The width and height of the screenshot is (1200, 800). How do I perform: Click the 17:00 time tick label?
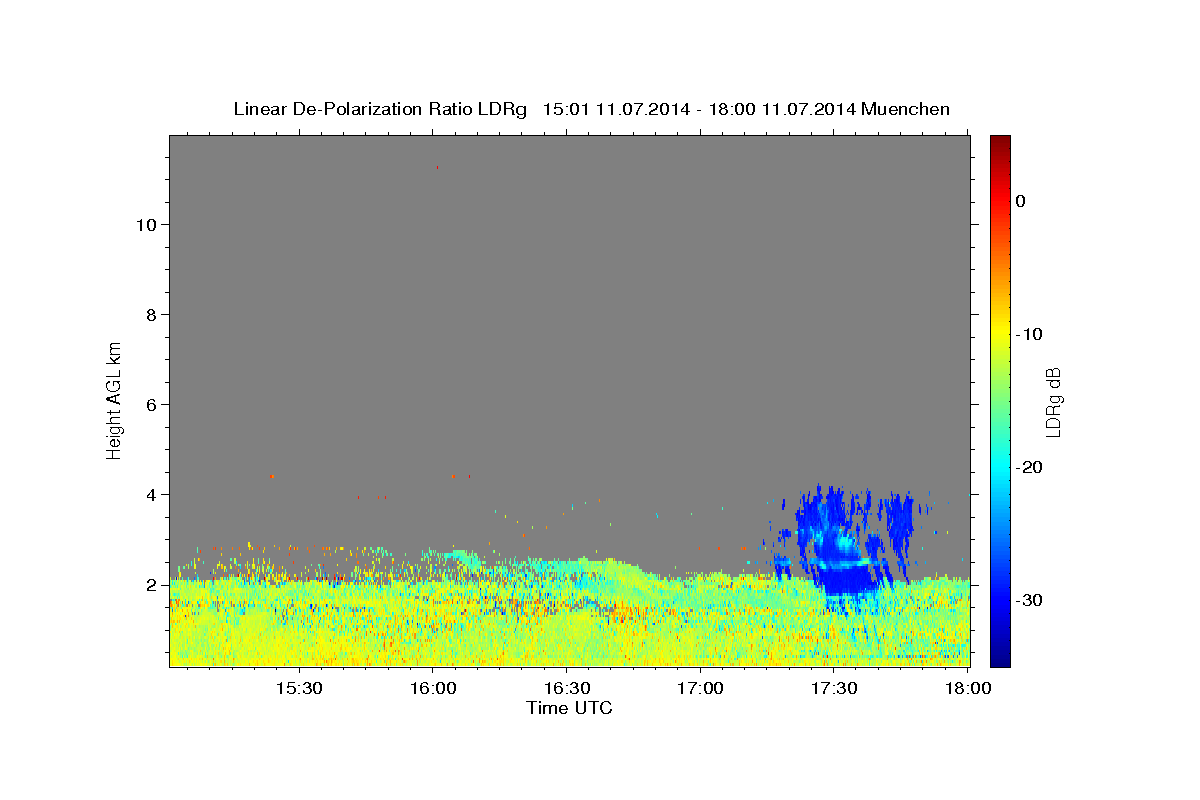[701, 689]
